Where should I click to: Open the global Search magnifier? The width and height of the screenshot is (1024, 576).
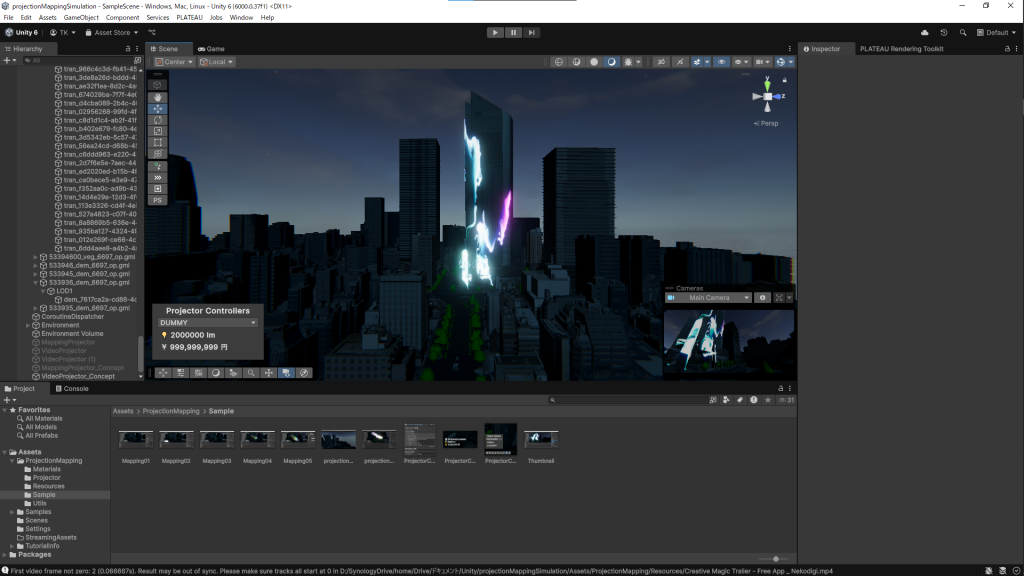[x=963, y=33]
